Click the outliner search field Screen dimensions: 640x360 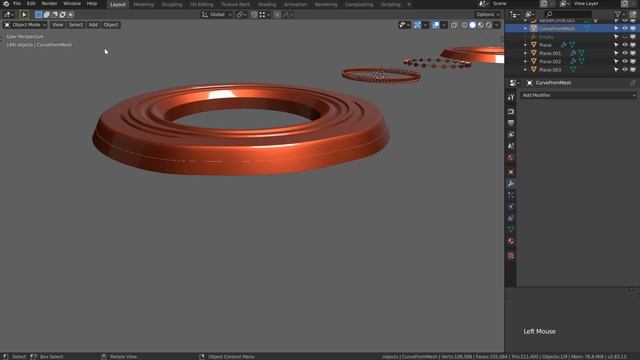pyautogui.click(x=568, y=15)
